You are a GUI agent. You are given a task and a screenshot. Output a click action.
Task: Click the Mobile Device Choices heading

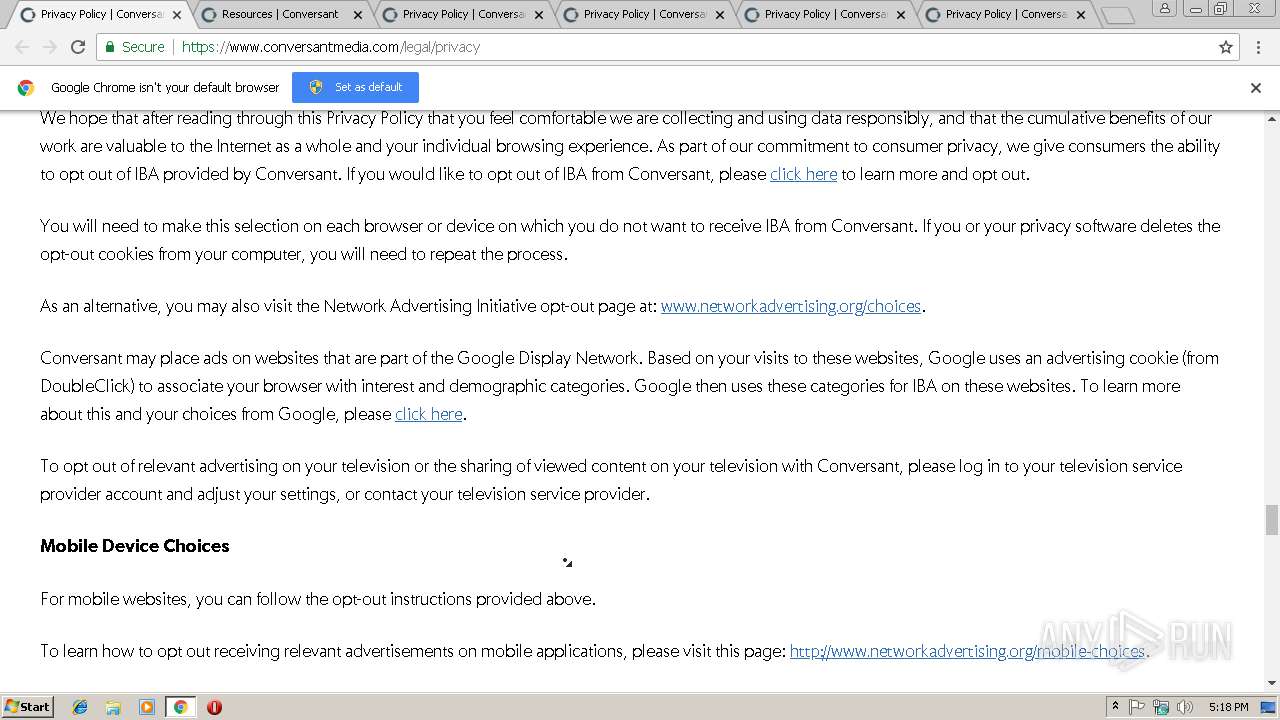[x=135, y=546]
